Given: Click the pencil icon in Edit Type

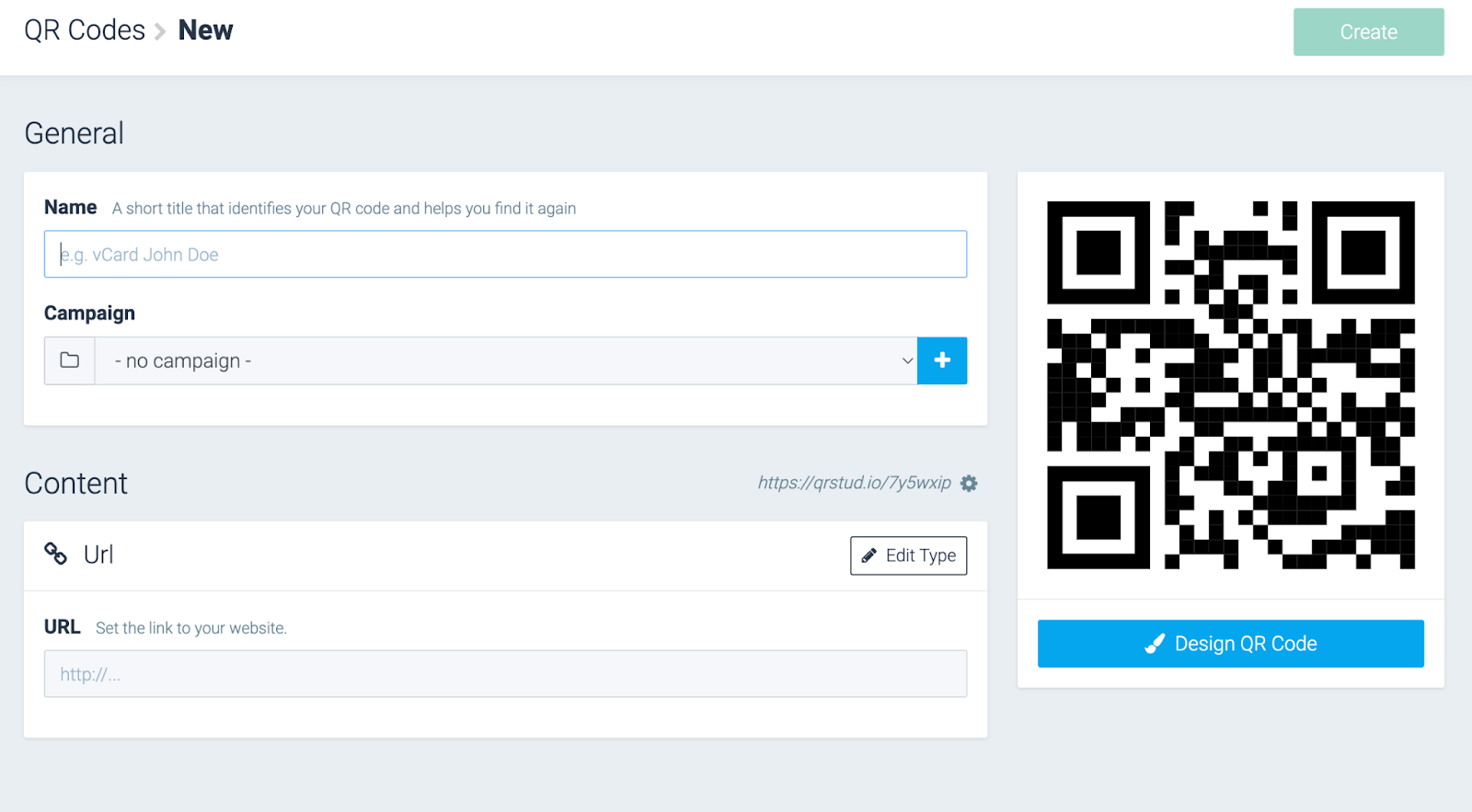Looking at the screenshot, I should 868,555.
